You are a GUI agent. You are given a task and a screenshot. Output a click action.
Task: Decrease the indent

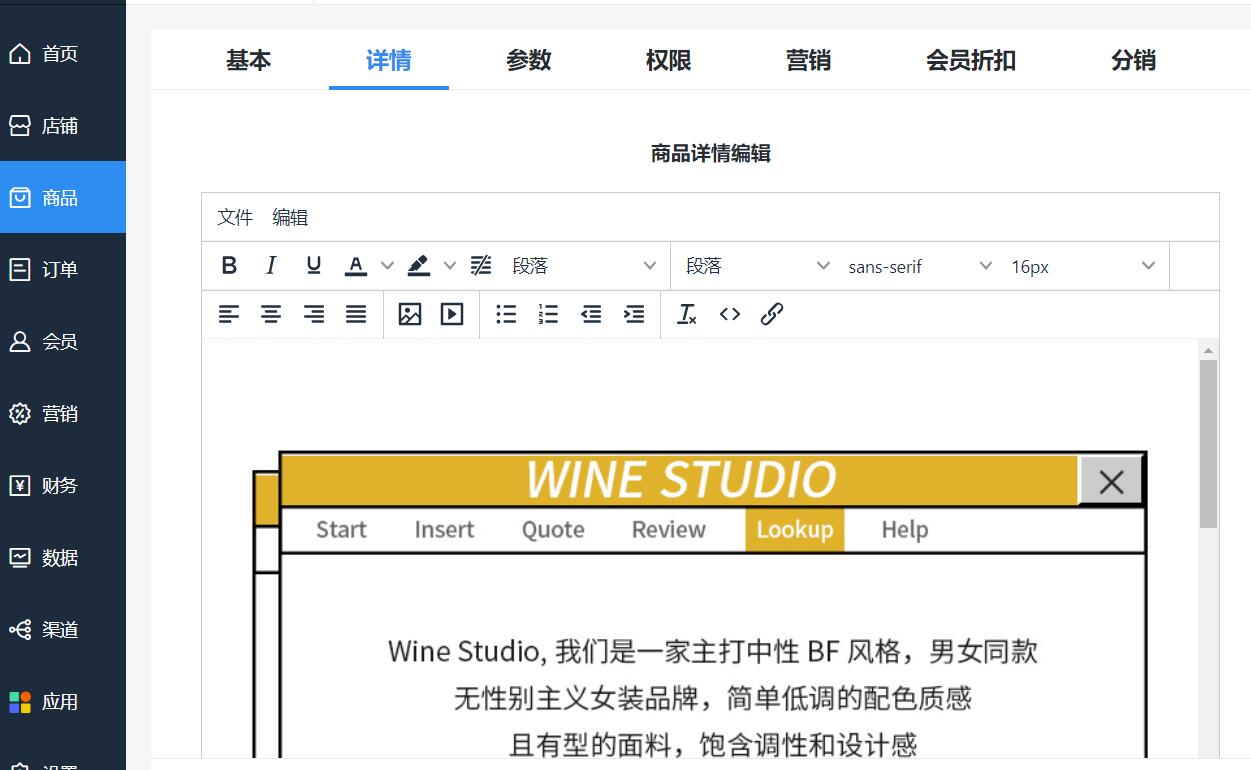coord(592,315)
